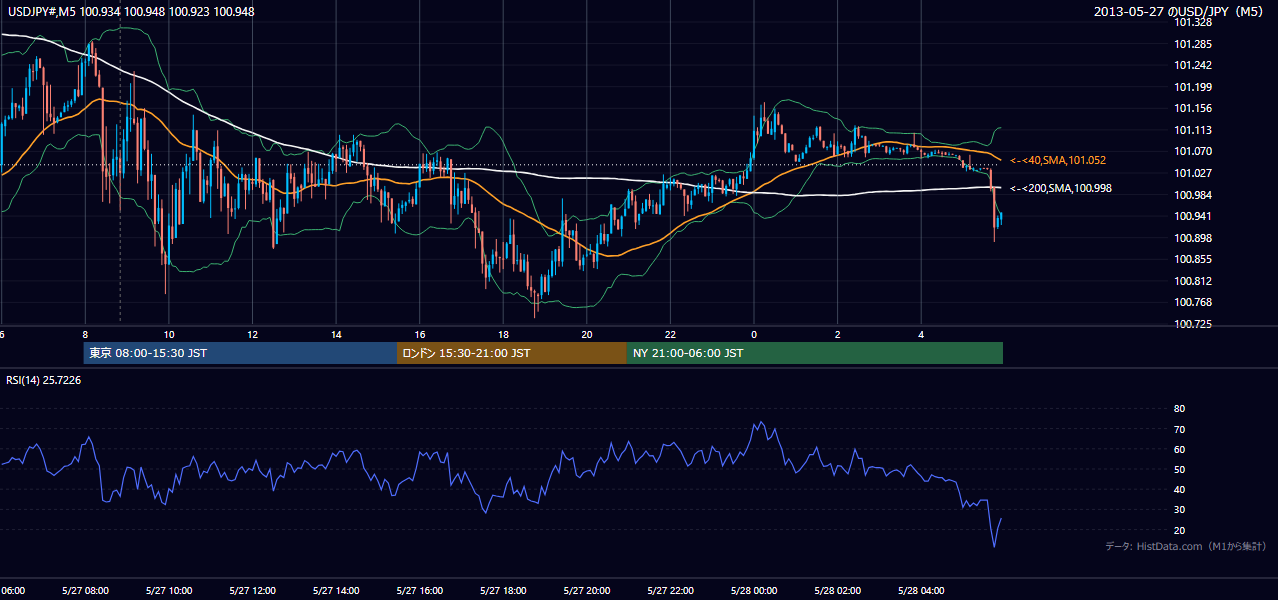1278x600 pixels.
Task: Click the 5/27 14:00 bottom time label
Action: click(x=336, y=591)
